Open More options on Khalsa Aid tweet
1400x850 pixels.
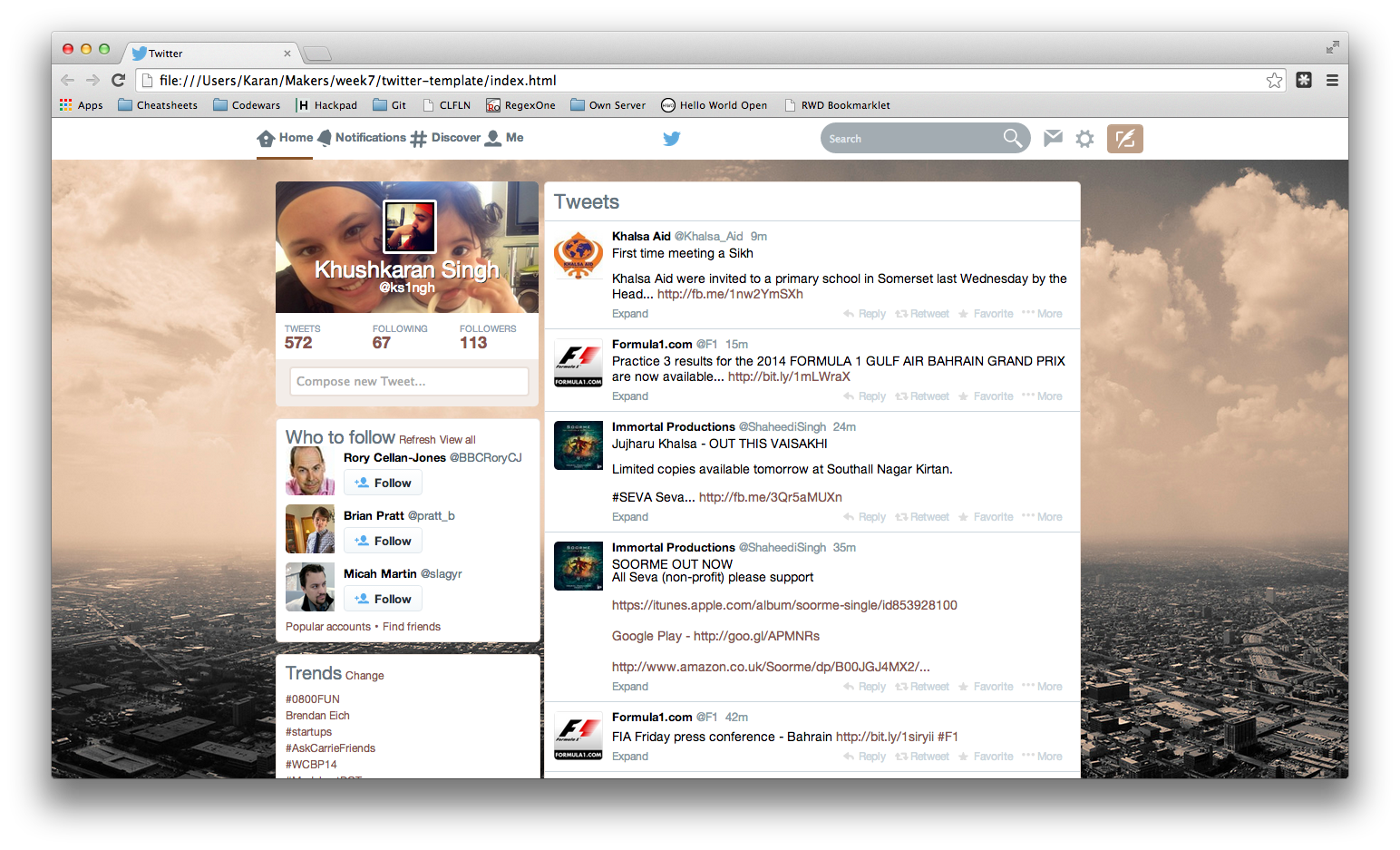coord(1042,314)
